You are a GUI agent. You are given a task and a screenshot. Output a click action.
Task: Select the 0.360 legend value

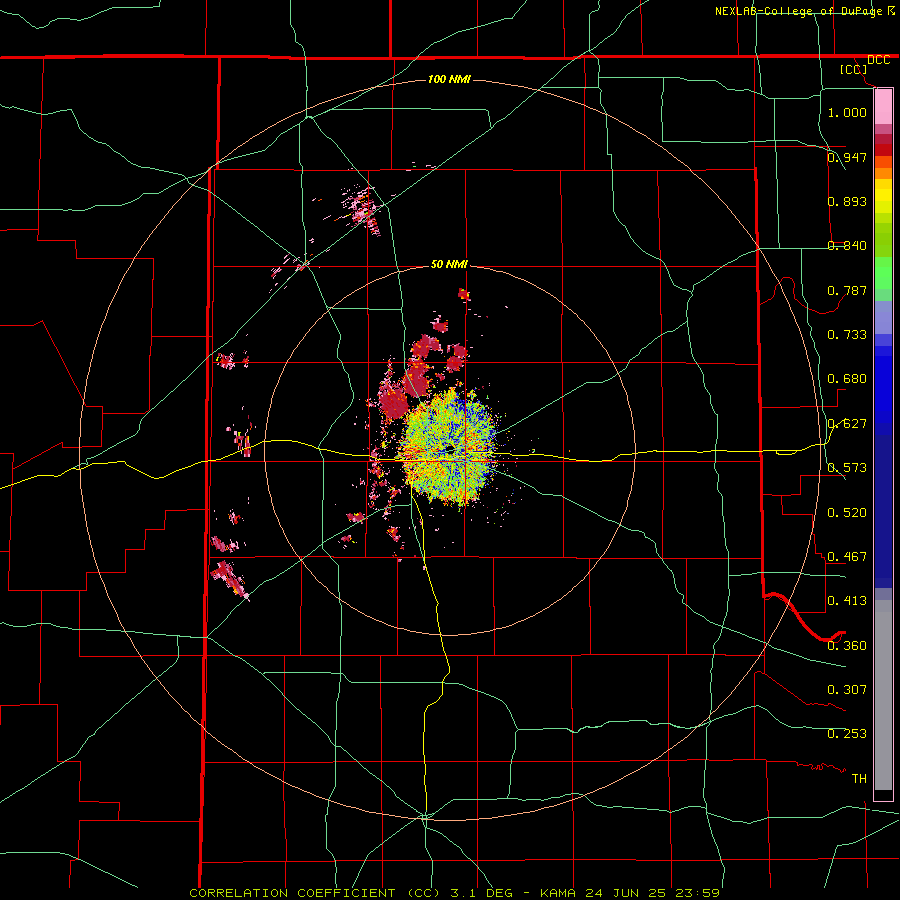coord(847,645)
